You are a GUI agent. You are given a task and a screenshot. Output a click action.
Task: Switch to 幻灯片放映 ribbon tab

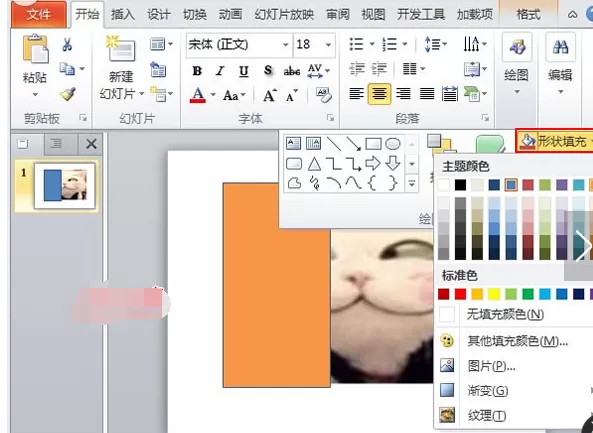pyautogui.click(x=284, y=15)
